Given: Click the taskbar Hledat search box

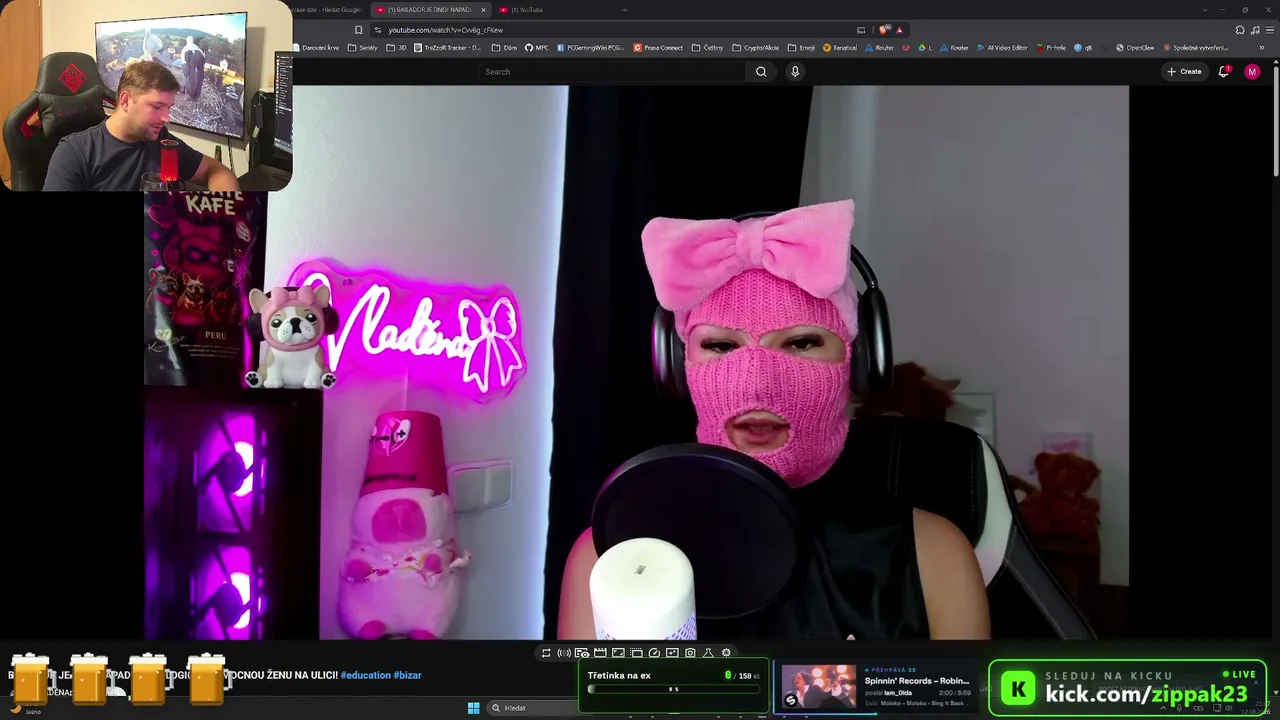Looking at the screenshot, I should [530, 708].
